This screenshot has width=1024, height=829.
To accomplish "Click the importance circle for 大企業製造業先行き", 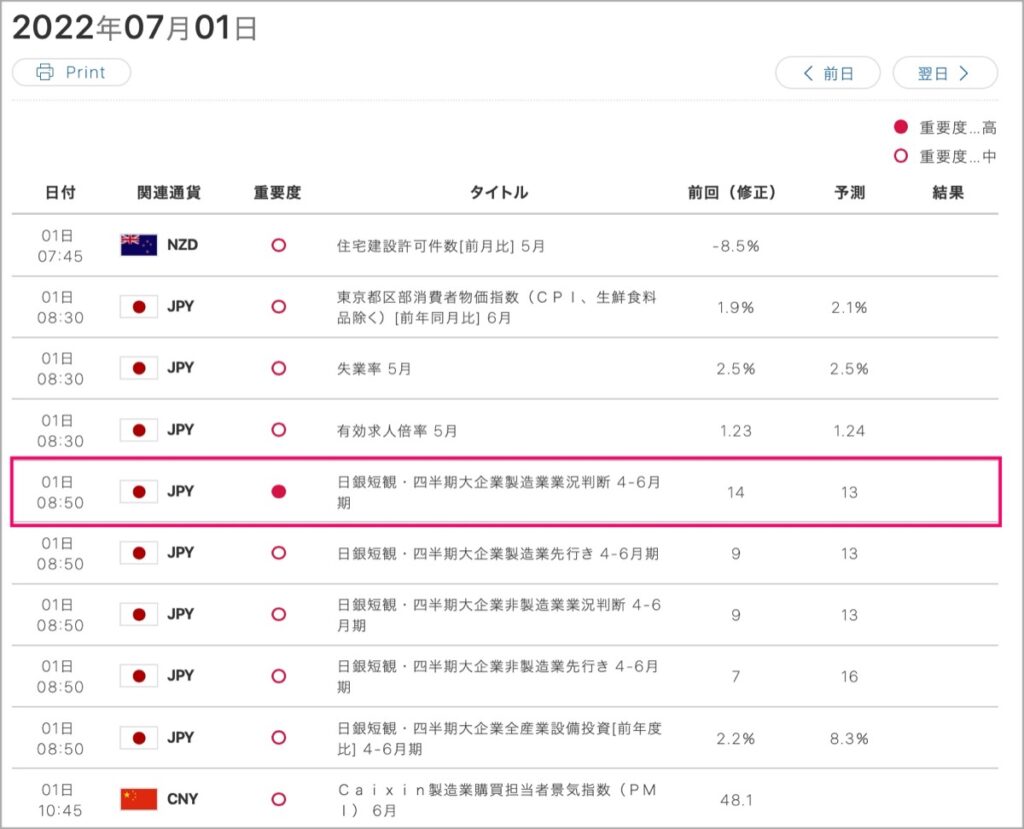I will (279, 553).
